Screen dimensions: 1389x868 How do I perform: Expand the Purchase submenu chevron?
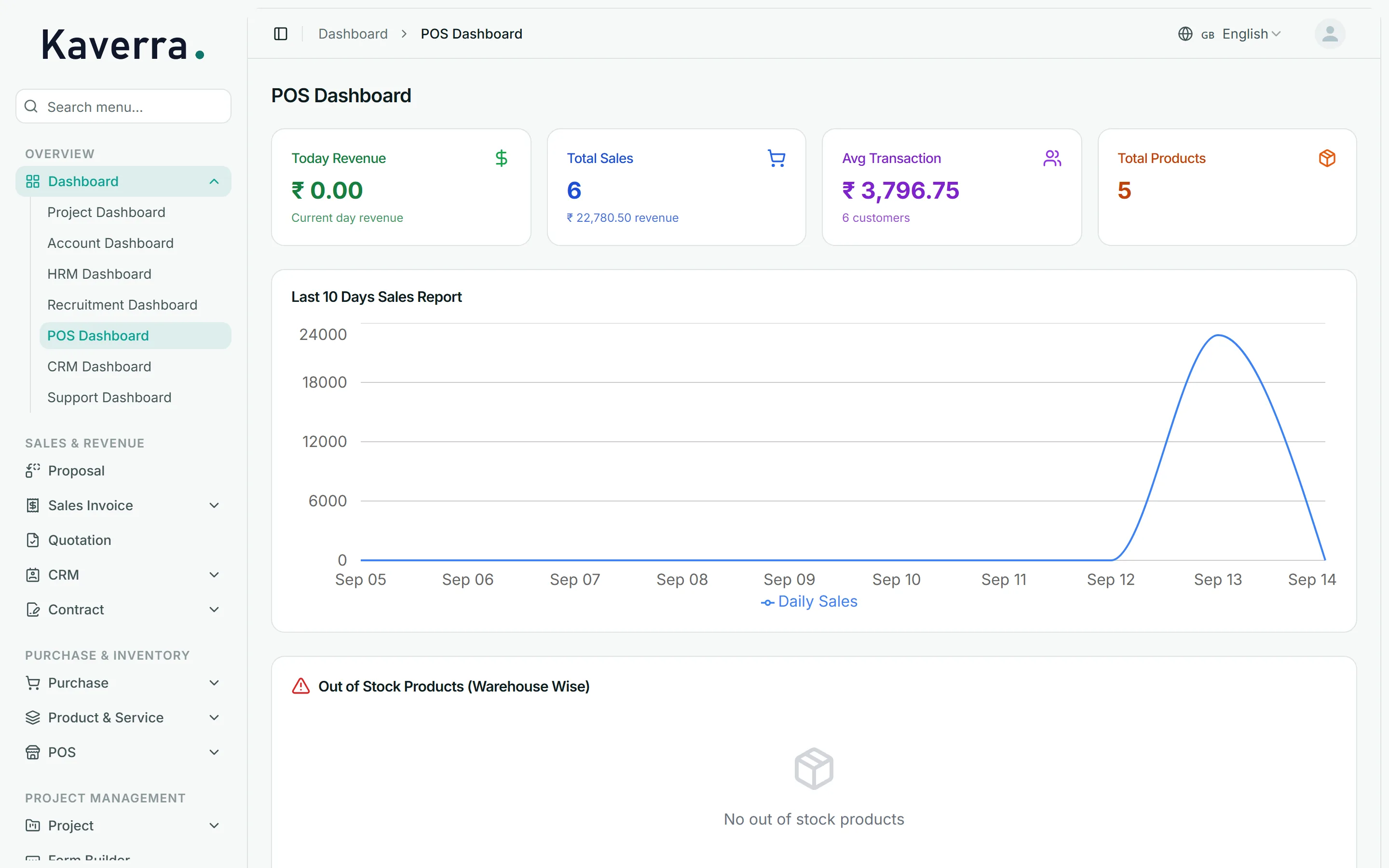click(x=214, y=683)
